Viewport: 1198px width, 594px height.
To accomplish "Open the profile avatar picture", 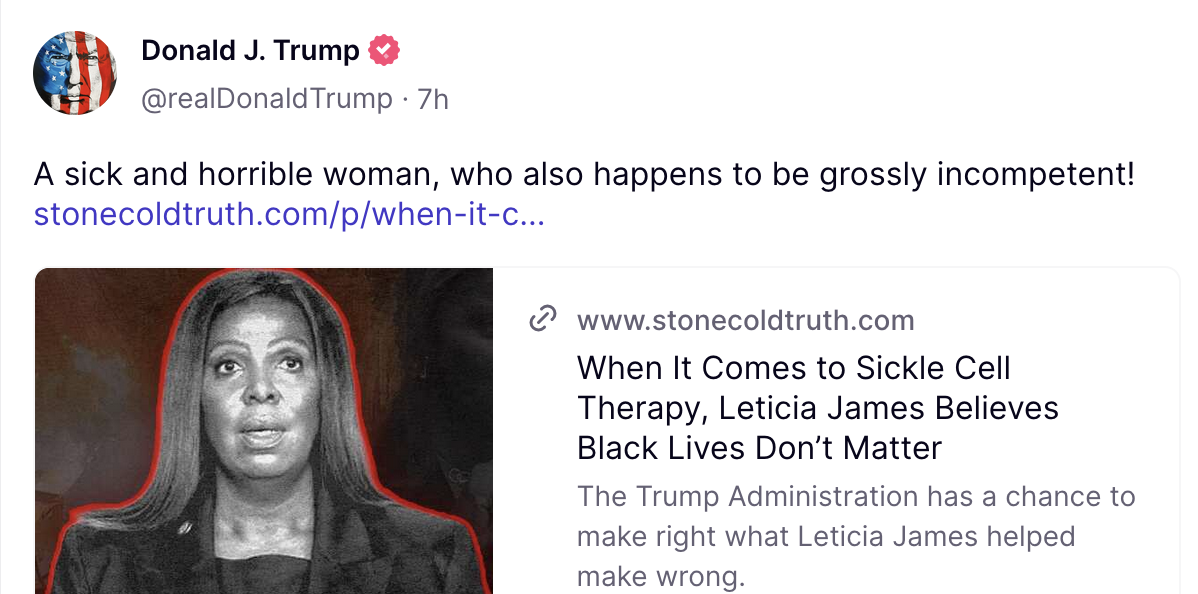I will pos(76,72).
